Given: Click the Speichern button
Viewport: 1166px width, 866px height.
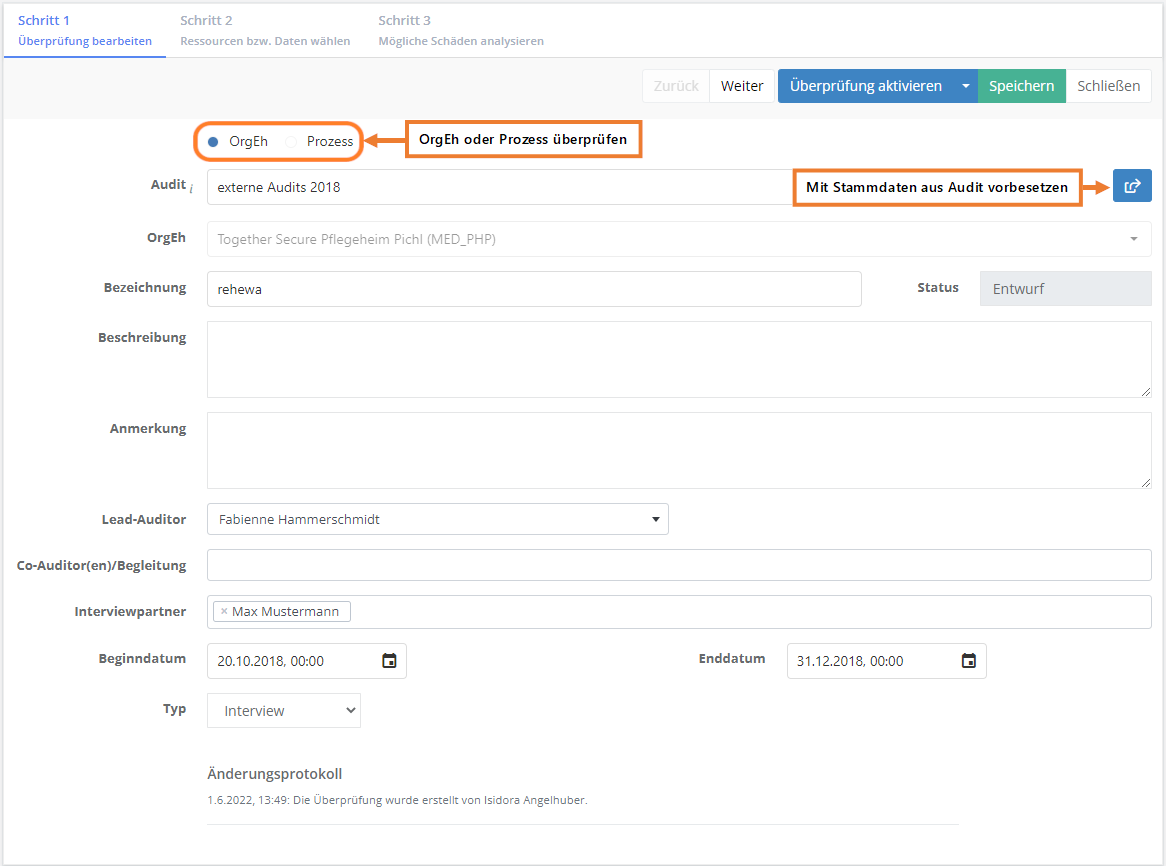Looking at the screenshot, I should click(x=1021, y=86).
